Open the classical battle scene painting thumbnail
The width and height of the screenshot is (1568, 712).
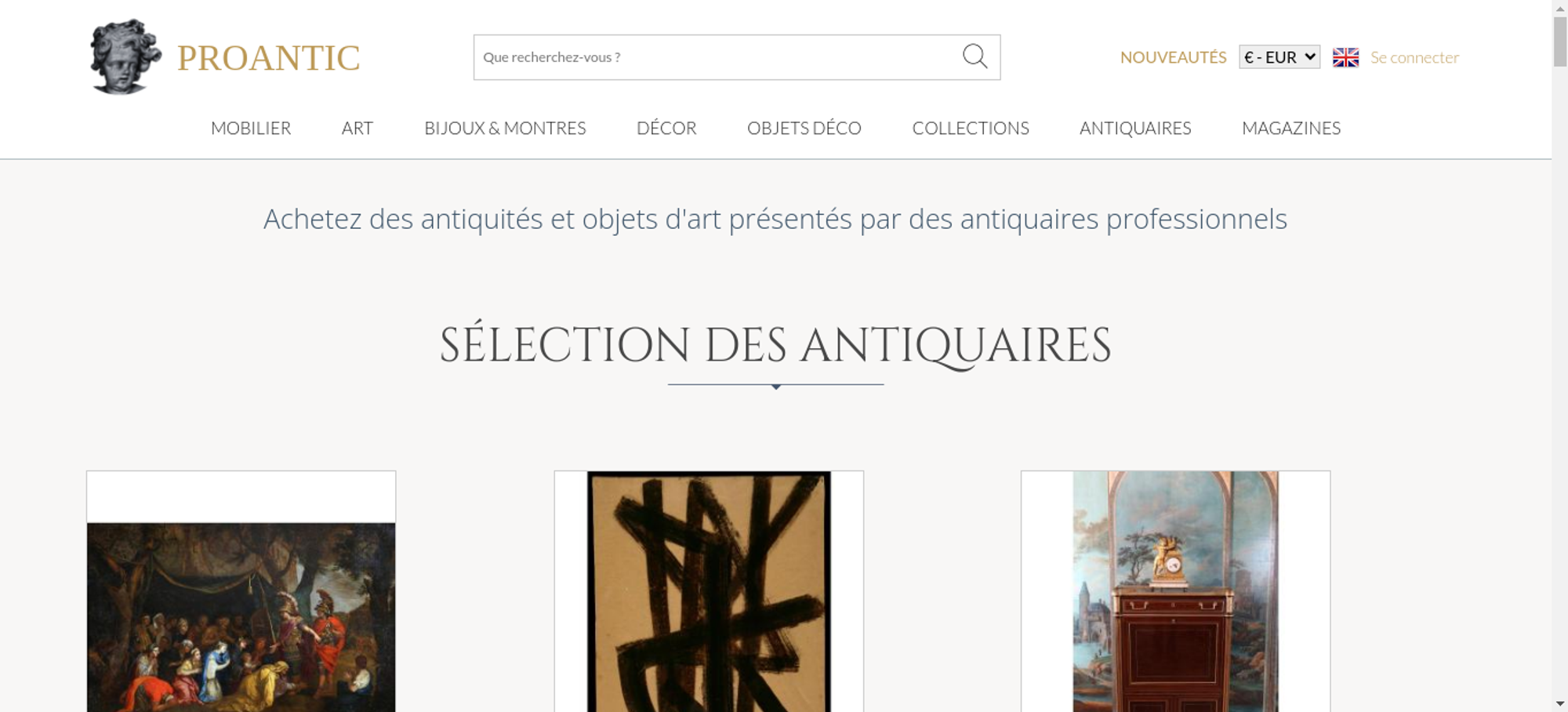(241, 617)
